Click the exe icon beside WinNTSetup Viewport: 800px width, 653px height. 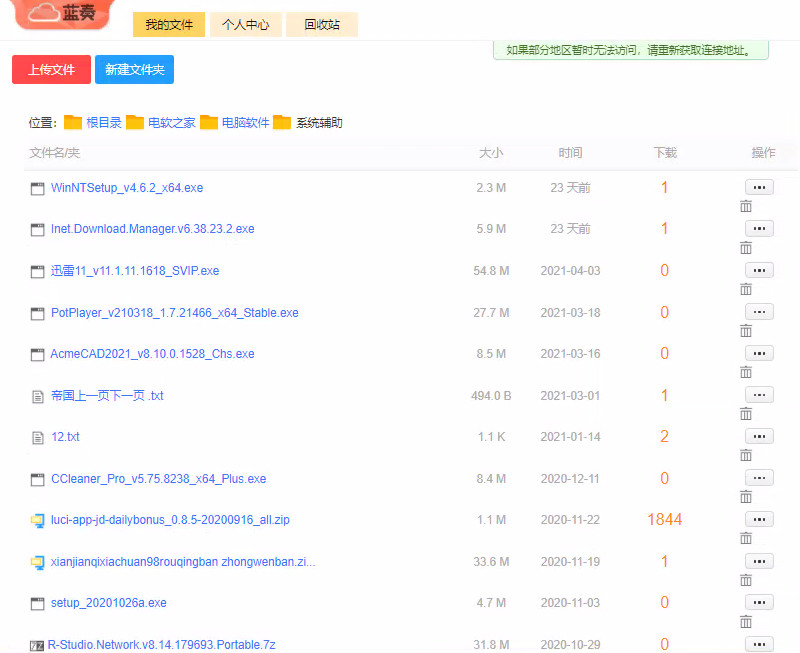(37, 189)
